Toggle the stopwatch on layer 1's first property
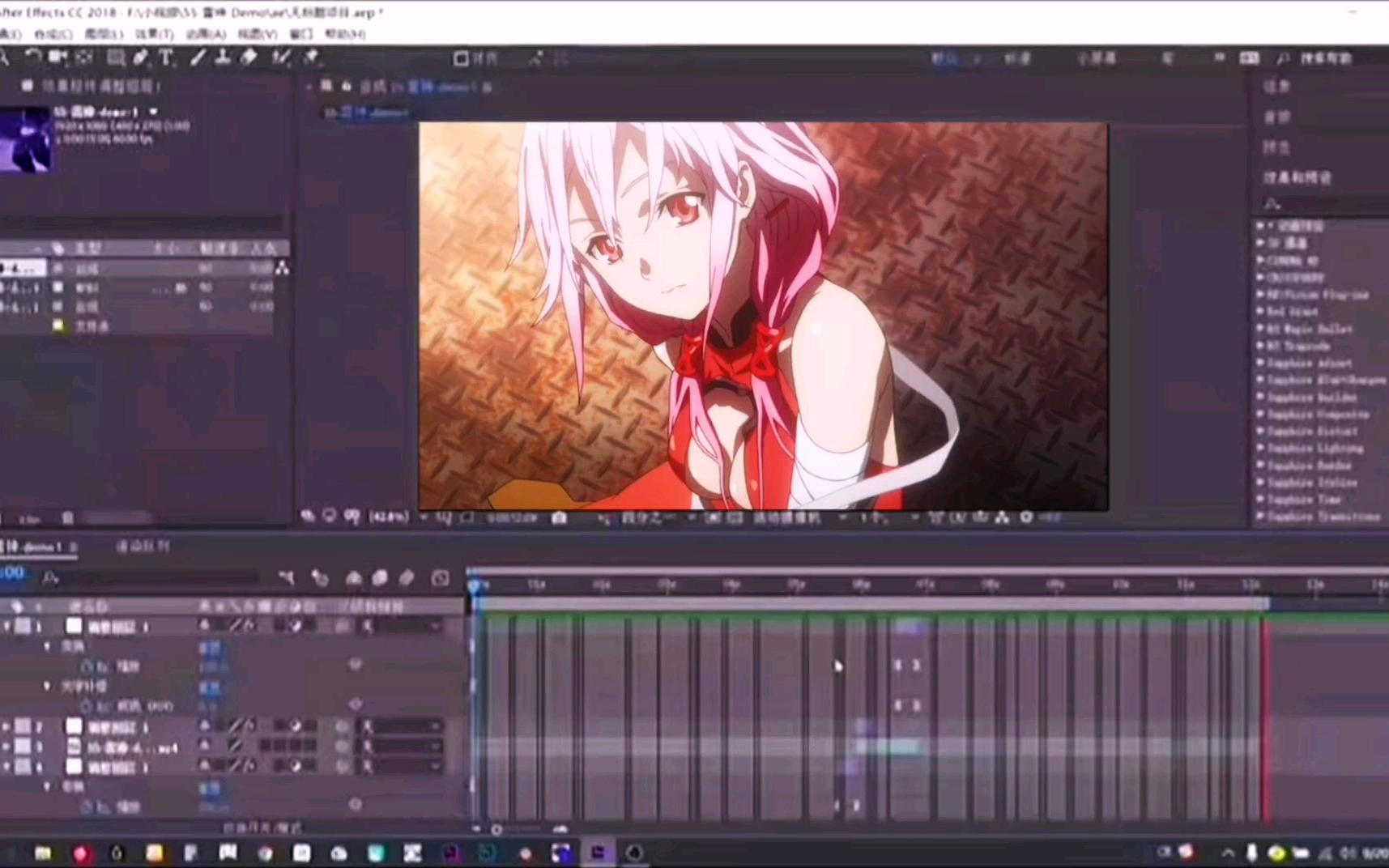The image size is (1389, 868). pyautogui.click(x=86, y=666)
